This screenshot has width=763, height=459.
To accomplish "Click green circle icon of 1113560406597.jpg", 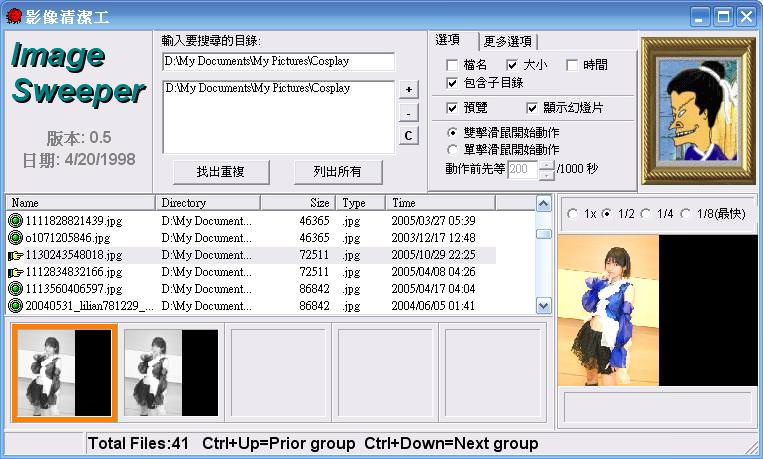I will 16,289.
